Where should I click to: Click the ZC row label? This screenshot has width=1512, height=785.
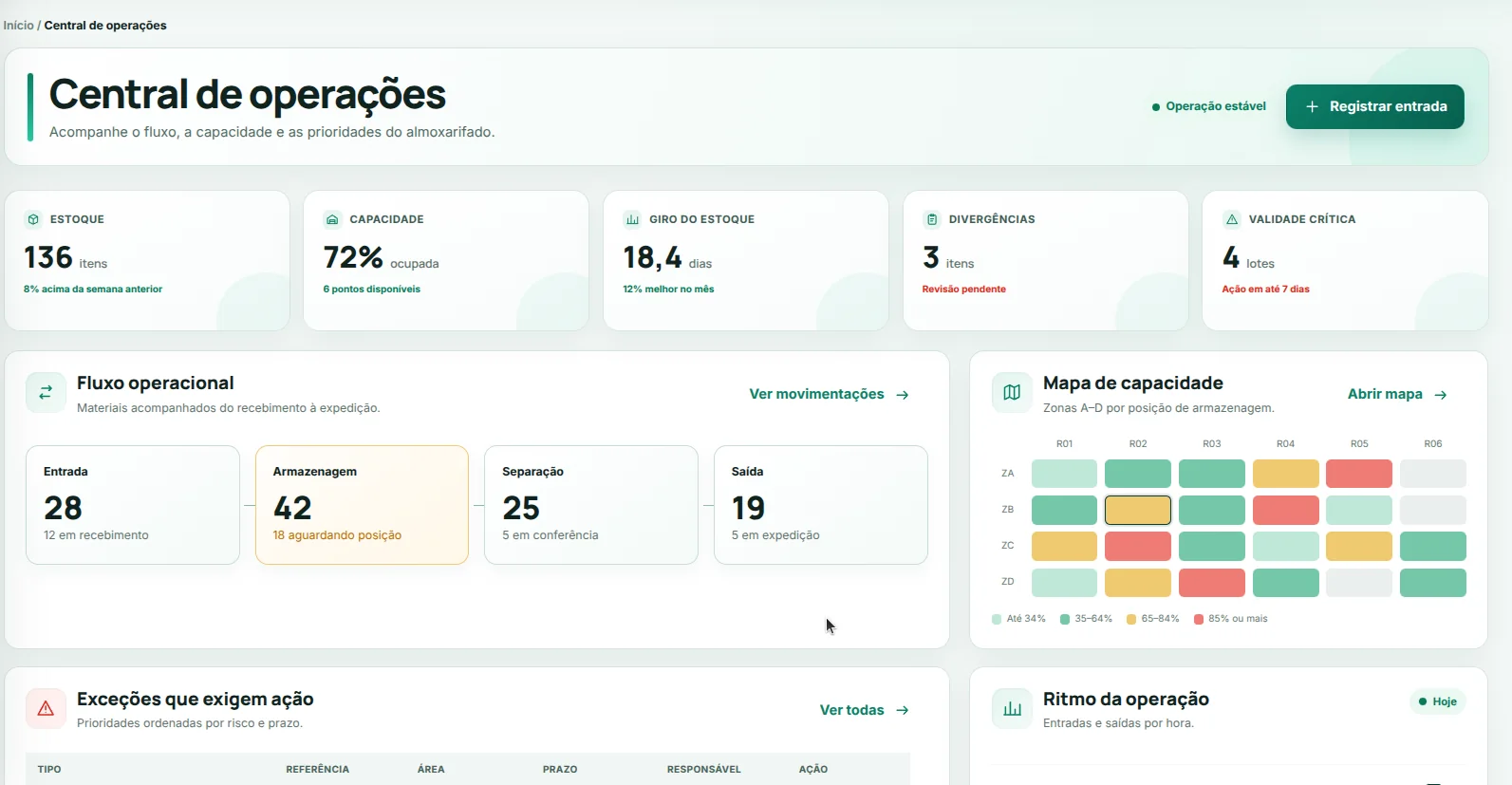click(1008, 546)
